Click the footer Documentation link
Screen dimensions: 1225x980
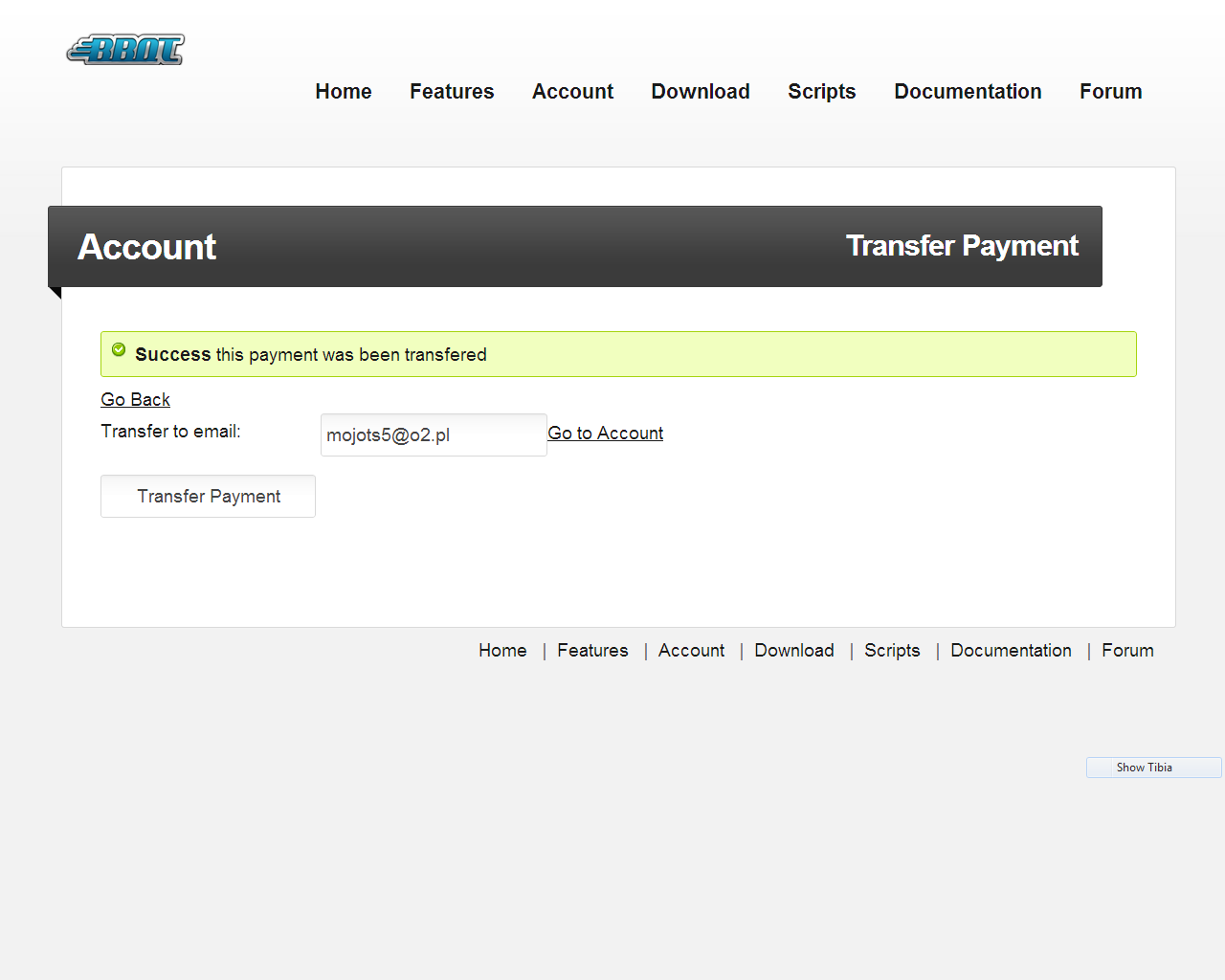pyautogui.click(x=1011, y=651)
